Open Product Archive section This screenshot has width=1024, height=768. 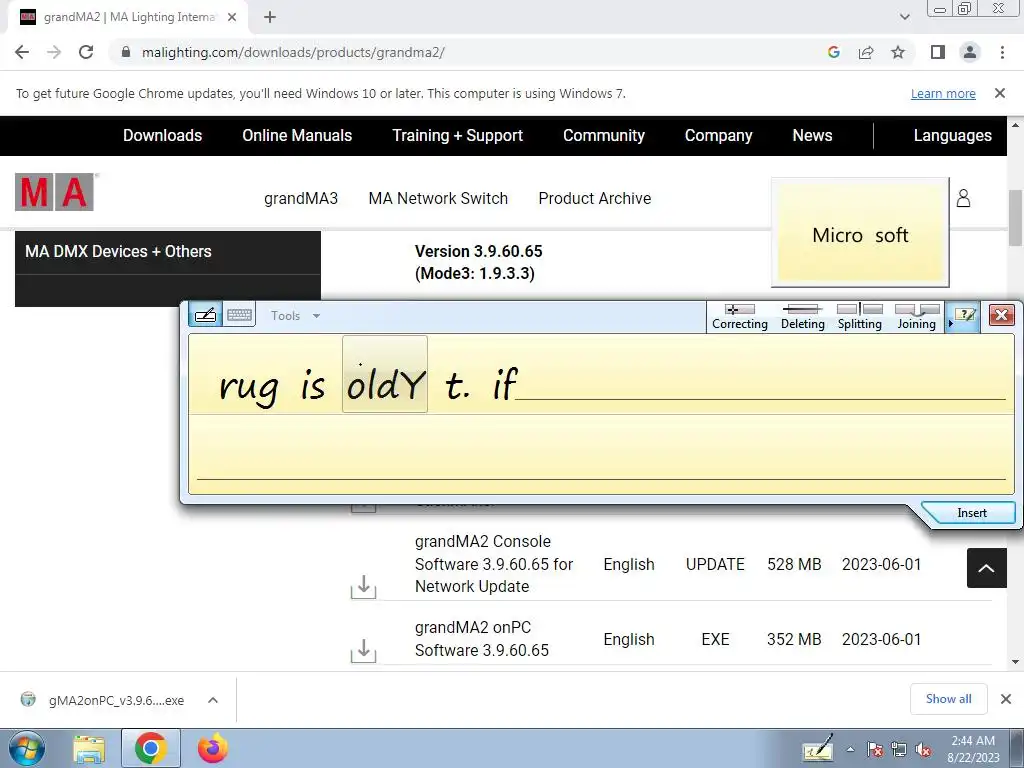click(594, 198)
